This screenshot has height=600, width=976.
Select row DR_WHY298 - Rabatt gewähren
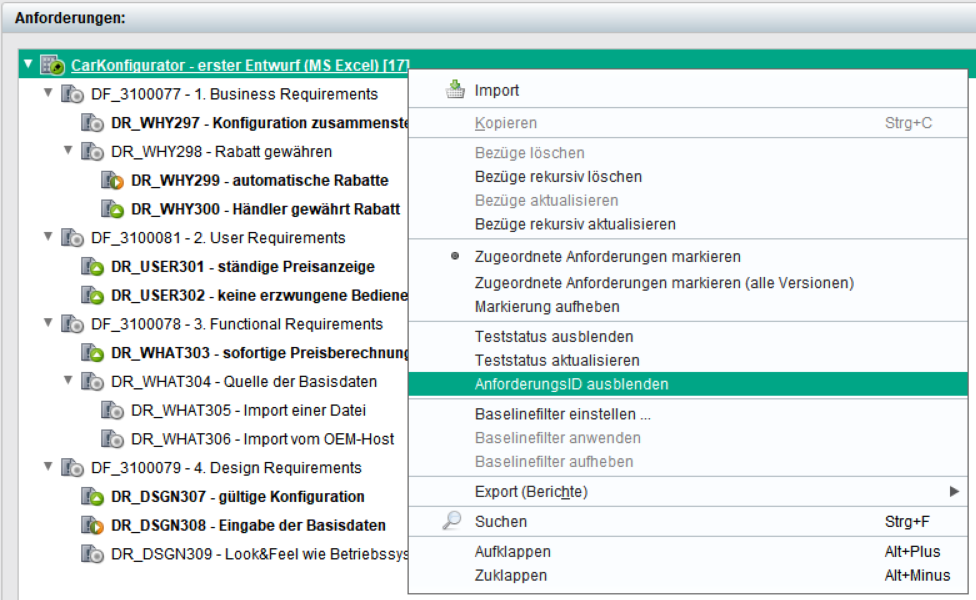pos(222,152)
